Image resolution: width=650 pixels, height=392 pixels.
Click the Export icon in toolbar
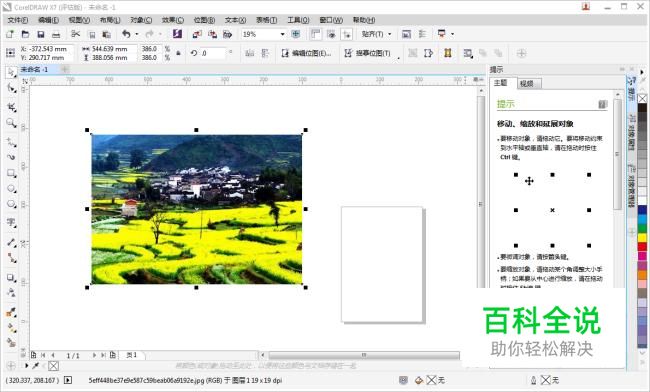pyautogui.click(x=212, y=34)
